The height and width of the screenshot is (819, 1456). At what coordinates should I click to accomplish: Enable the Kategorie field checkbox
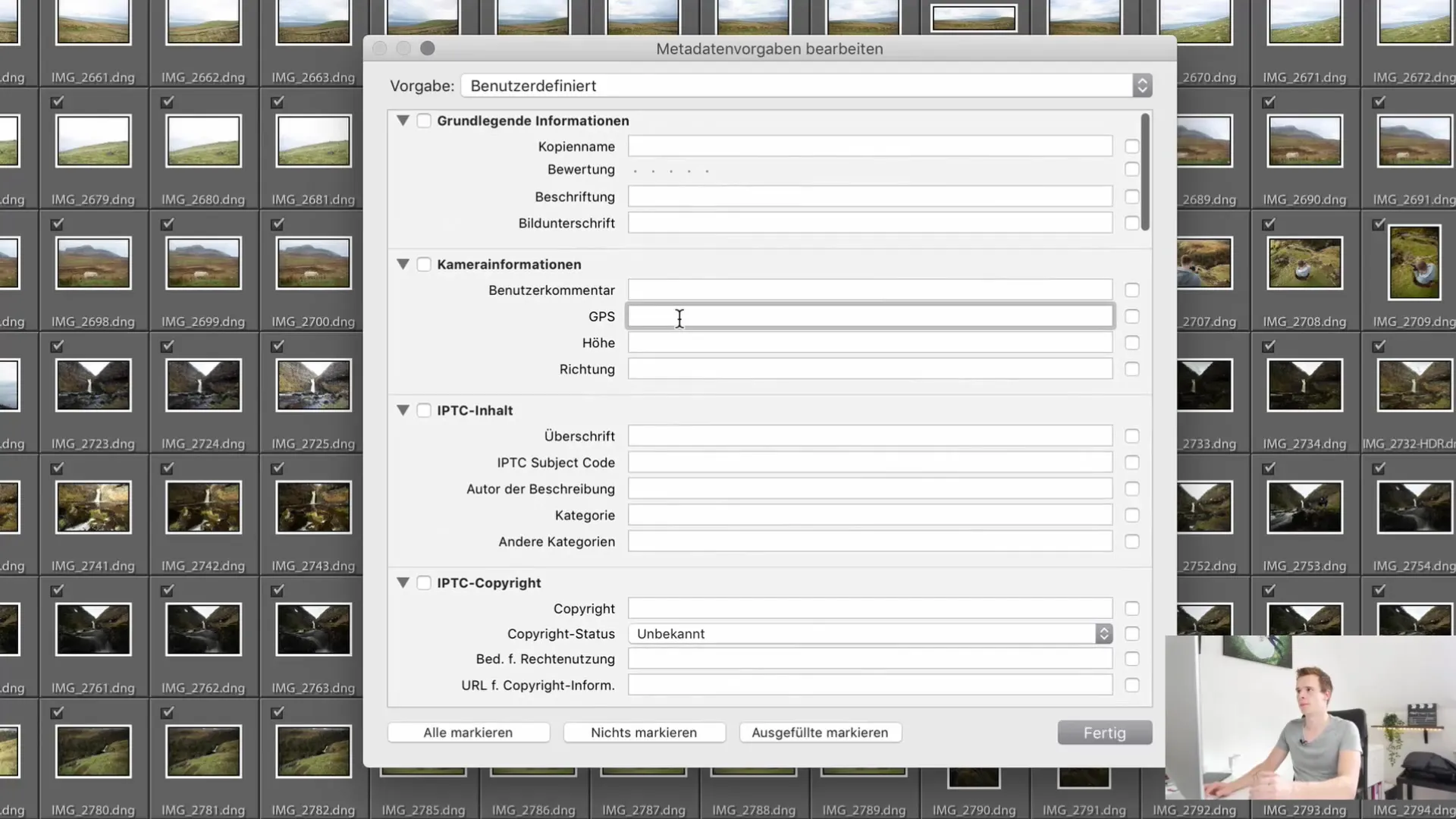click(x=1132, y=515)
